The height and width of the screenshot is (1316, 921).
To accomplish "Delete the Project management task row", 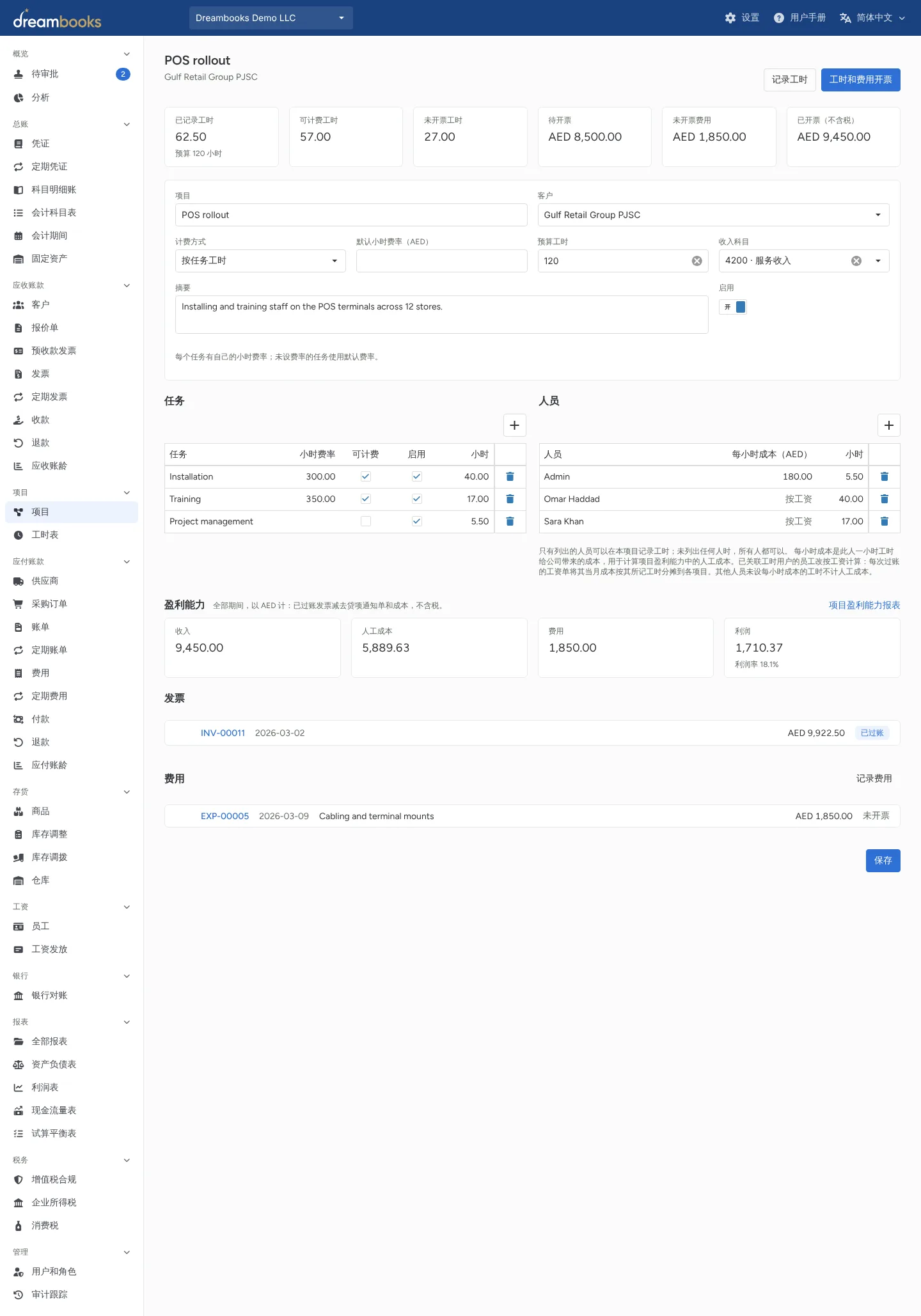I will pyautogui.click(x=510, y=521).
